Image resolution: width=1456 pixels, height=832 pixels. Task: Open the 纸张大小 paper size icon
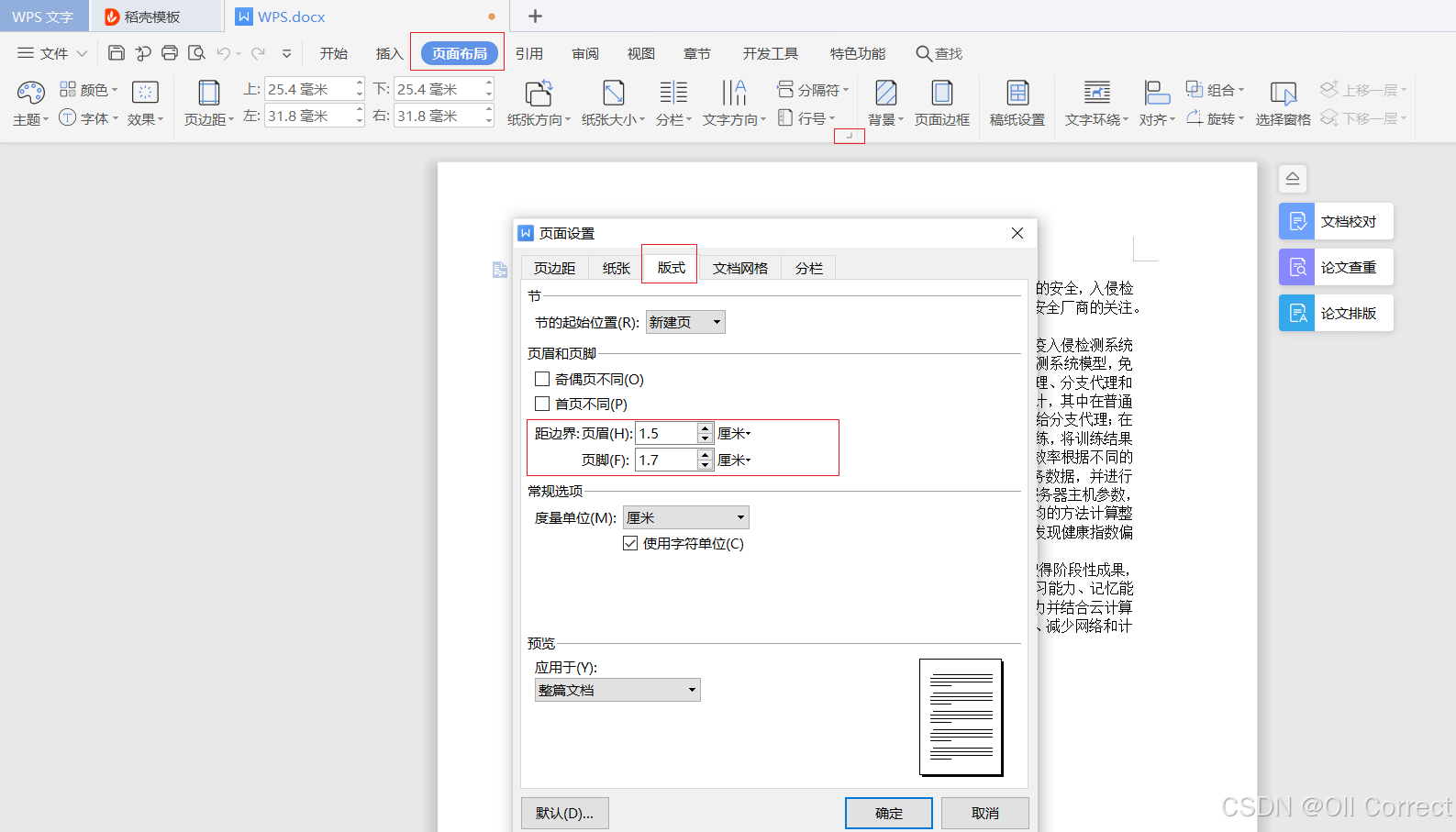[x=613, y=103]
